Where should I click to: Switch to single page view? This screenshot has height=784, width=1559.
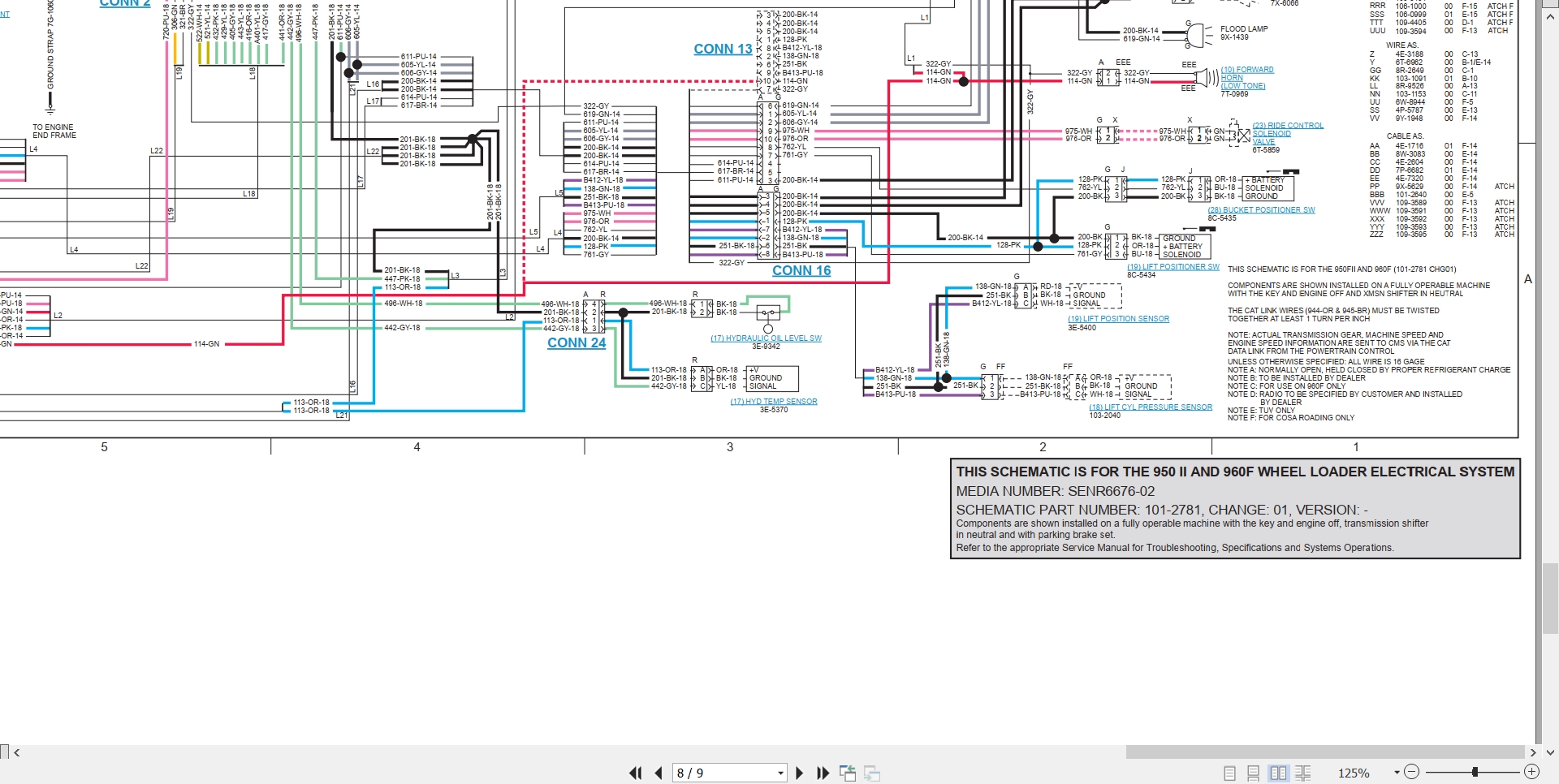click(1229, 773)
